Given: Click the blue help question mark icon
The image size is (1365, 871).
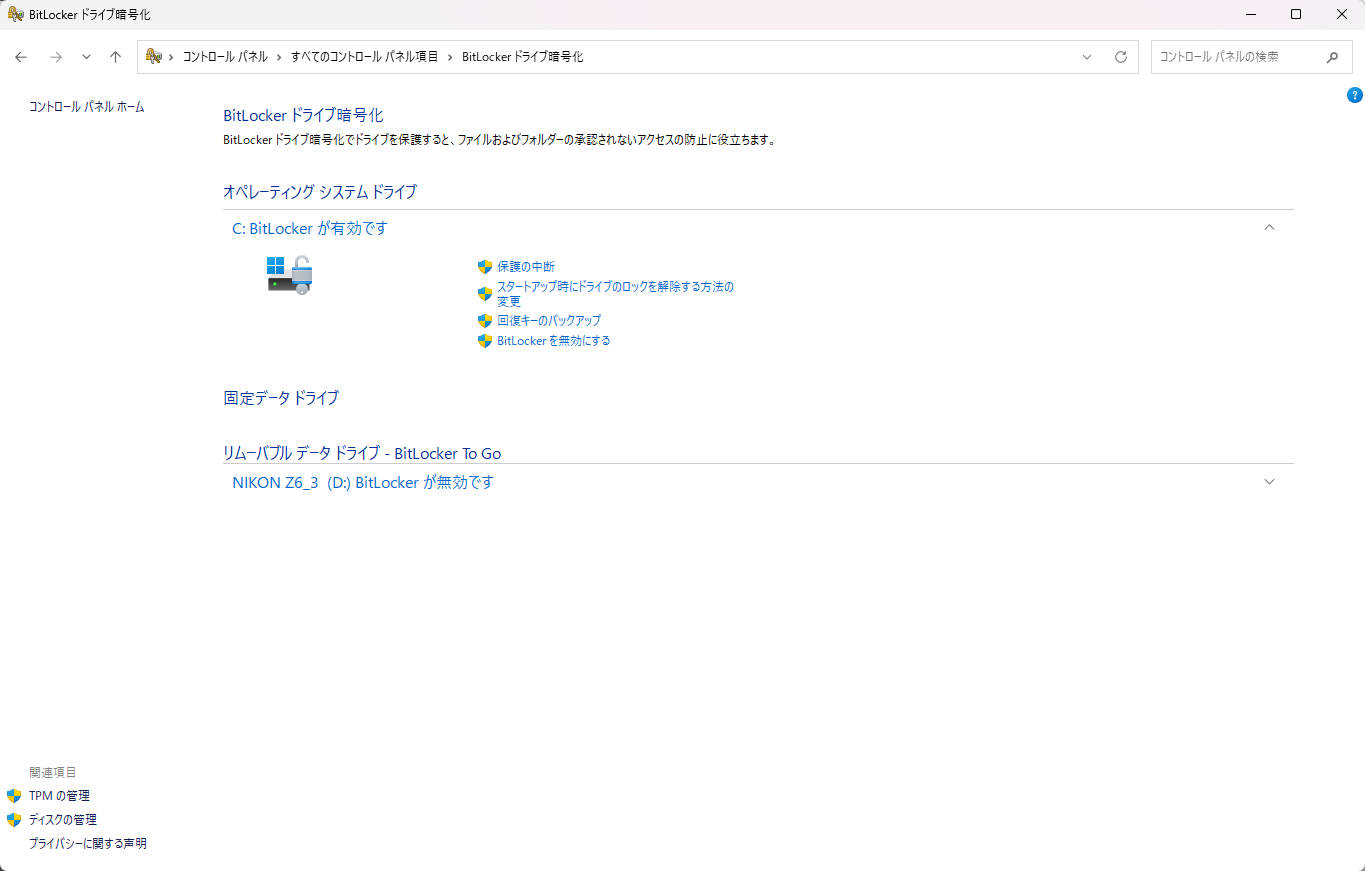Looking at the screenshot, I should [x=1355, y=95].
